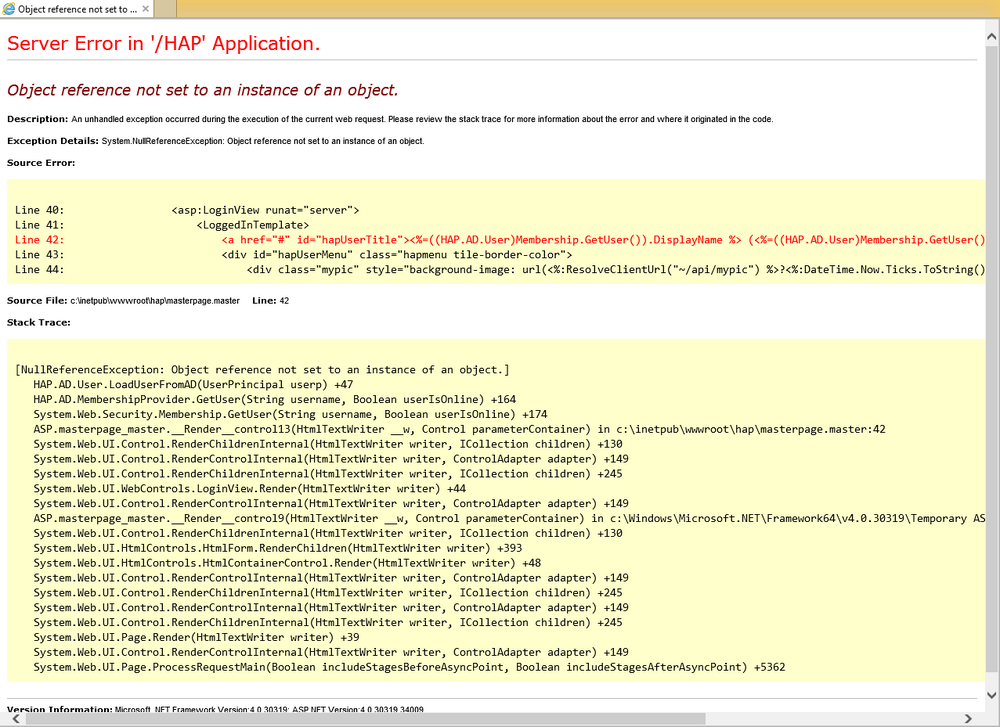Open a new blank browser tab
Viewport: 1000px width, 727px height.
click(165, 9)
